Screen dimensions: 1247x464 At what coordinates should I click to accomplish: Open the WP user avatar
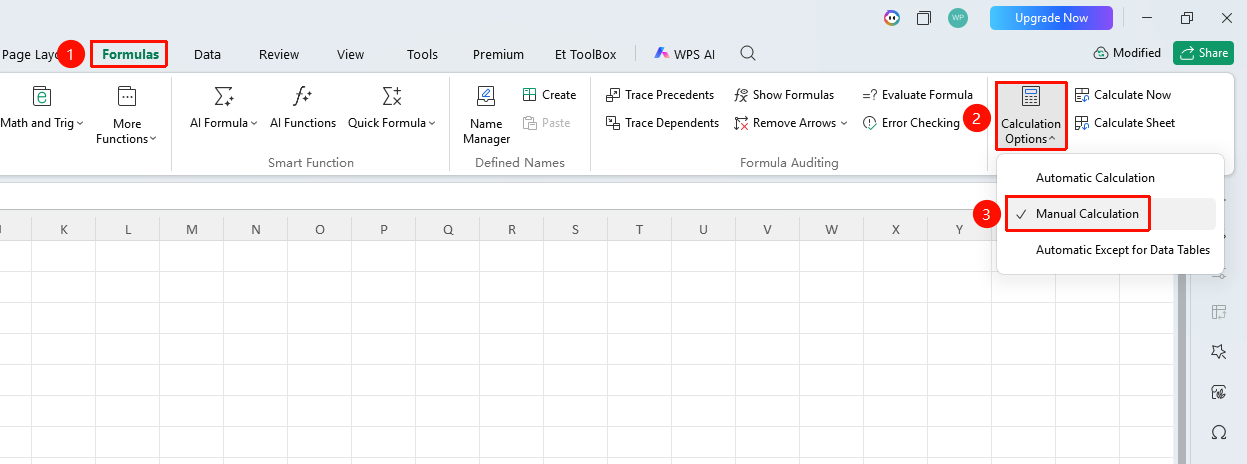(958, 18)
